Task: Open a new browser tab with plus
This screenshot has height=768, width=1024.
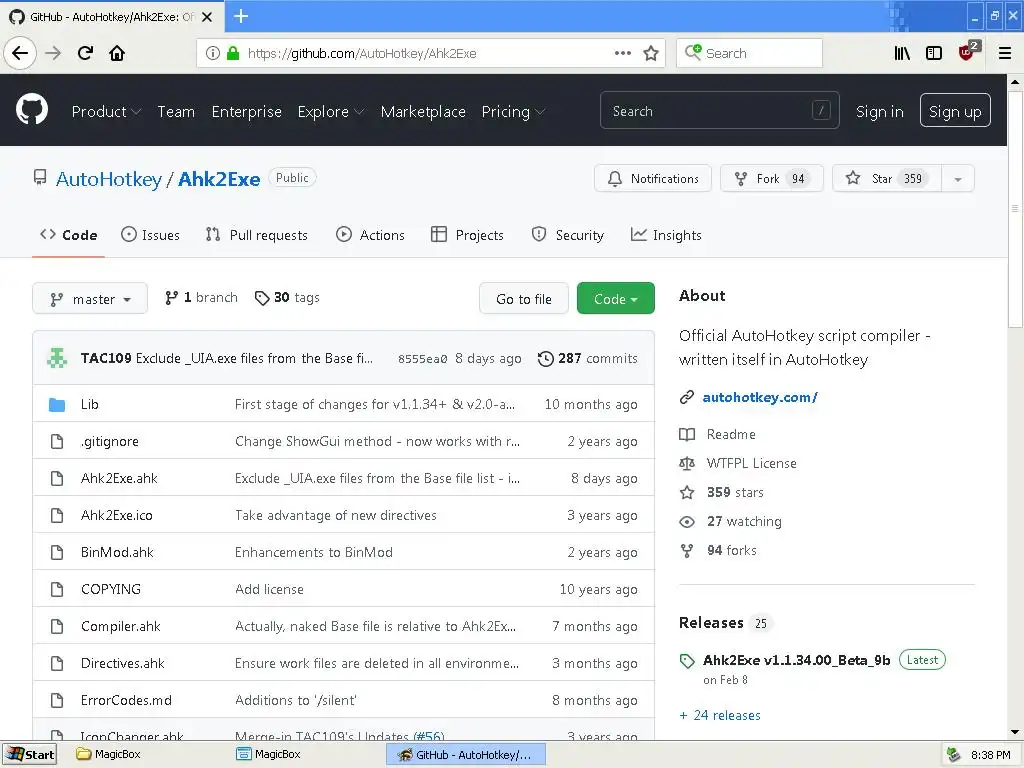Action: (x=241, y=16)
